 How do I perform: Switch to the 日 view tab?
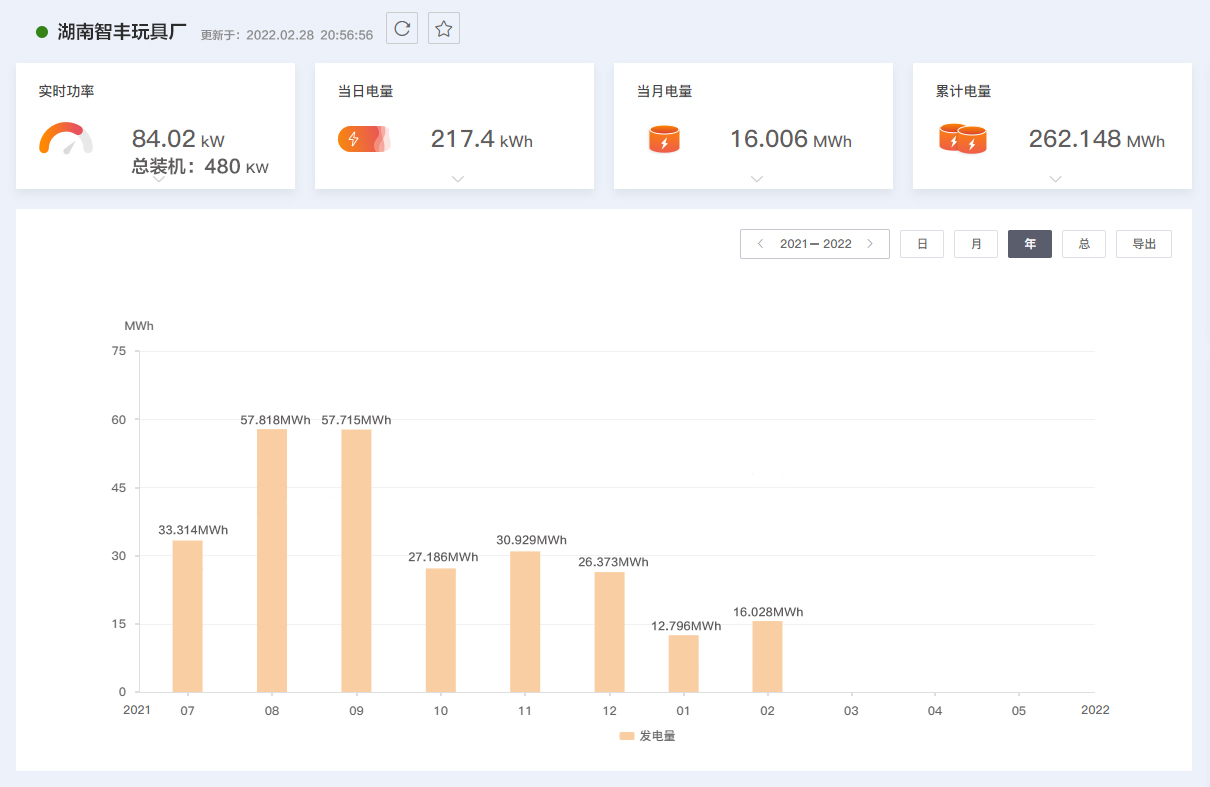click(x=921, y=243)
